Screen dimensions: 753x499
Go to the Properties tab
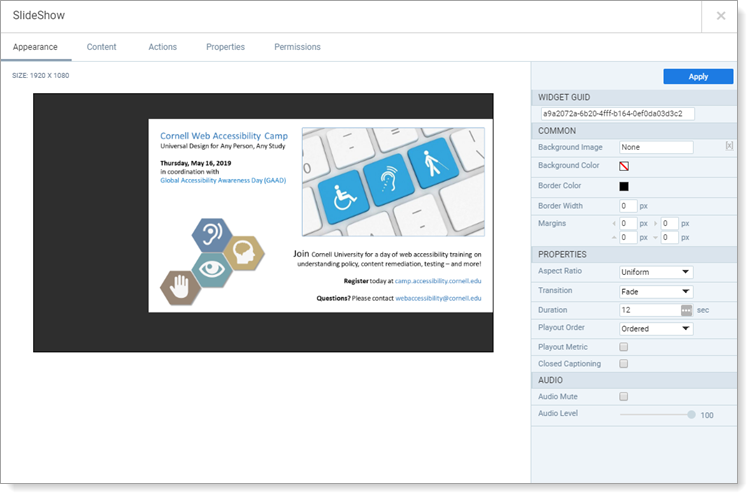click(225, 47)
